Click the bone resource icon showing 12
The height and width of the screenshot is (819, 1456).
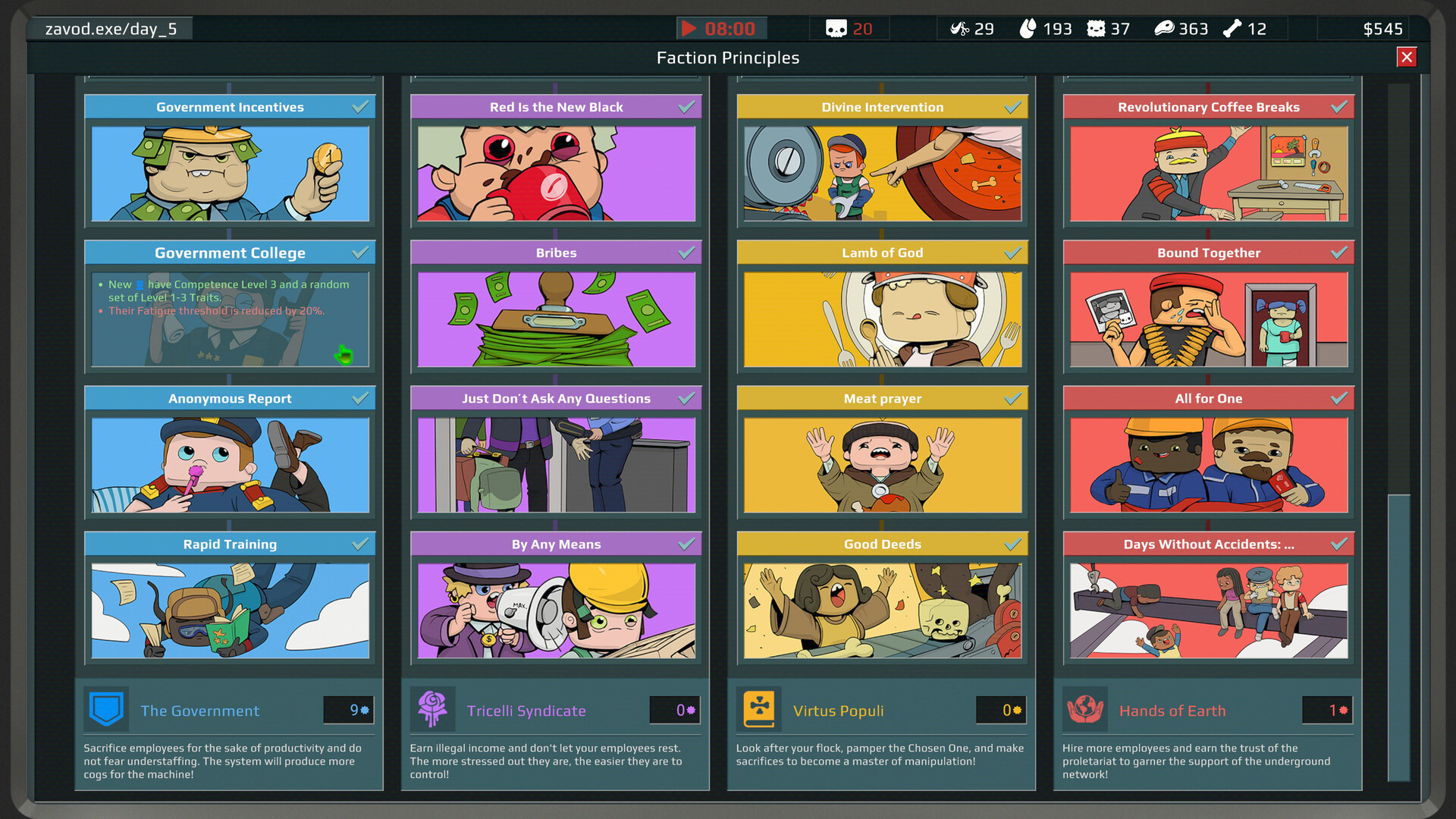coord(1234,29)
